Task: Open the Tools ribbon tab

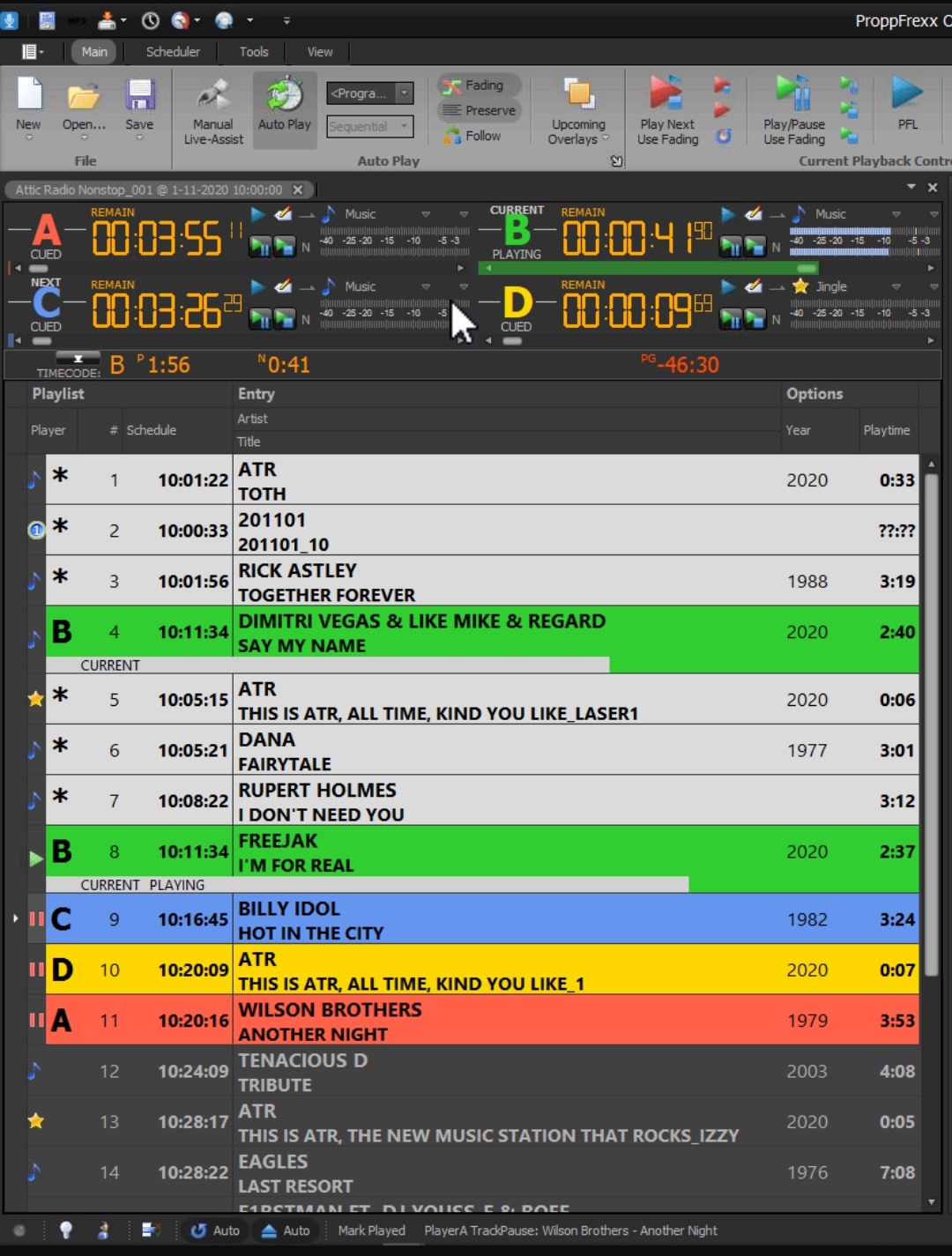Action: click(x=254, y=52)
